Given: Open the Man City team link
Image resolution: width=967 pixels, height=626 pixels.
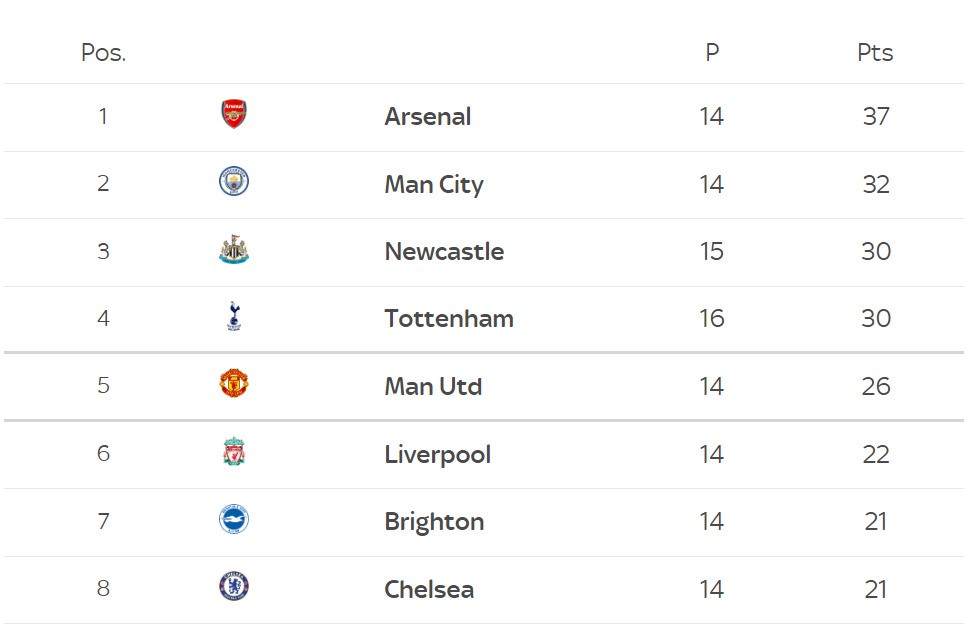Looking at the screenshot, I should point(433,184).
